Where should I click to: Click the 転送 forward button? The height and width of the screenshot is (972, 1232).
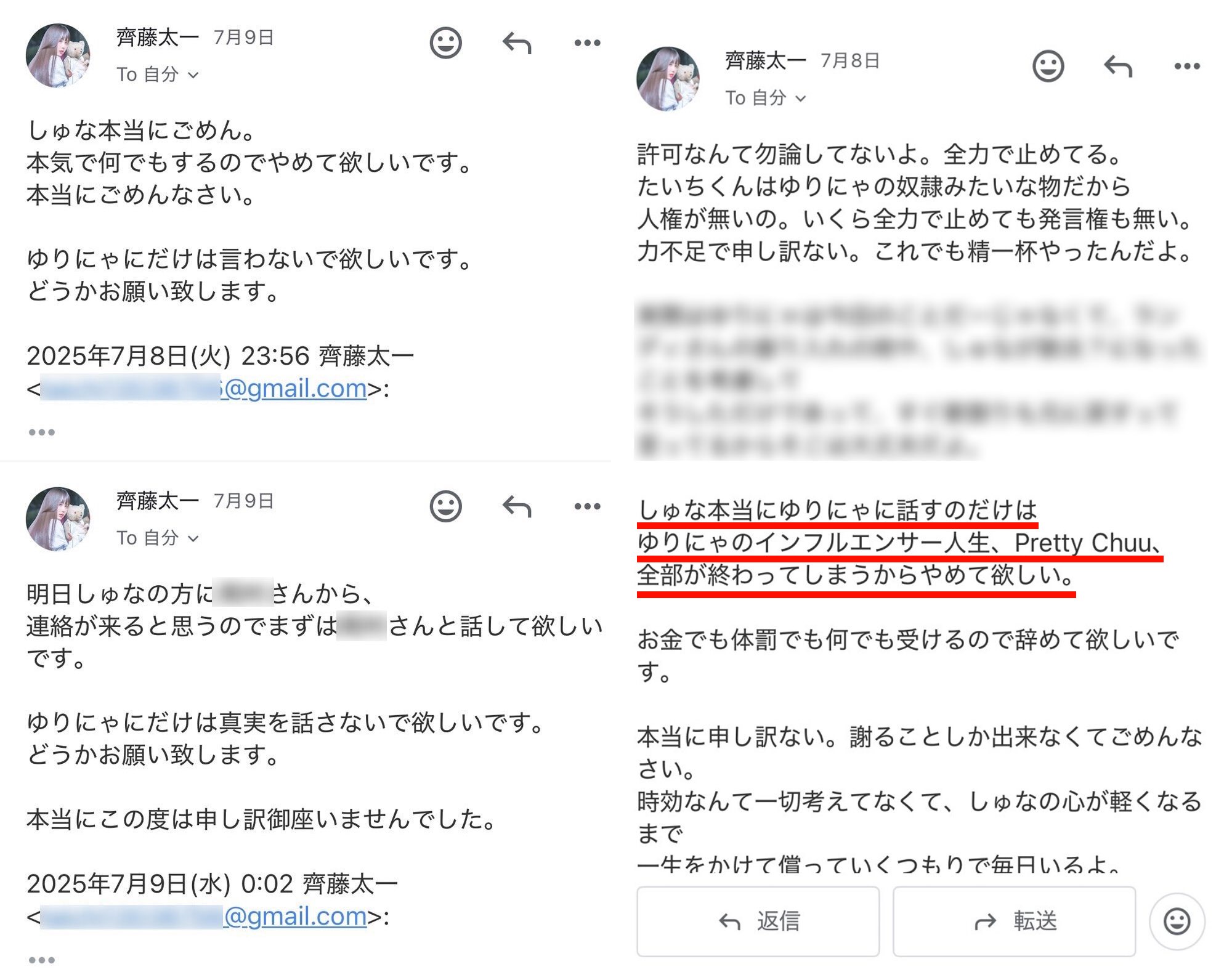click(x=1014, y=921)
